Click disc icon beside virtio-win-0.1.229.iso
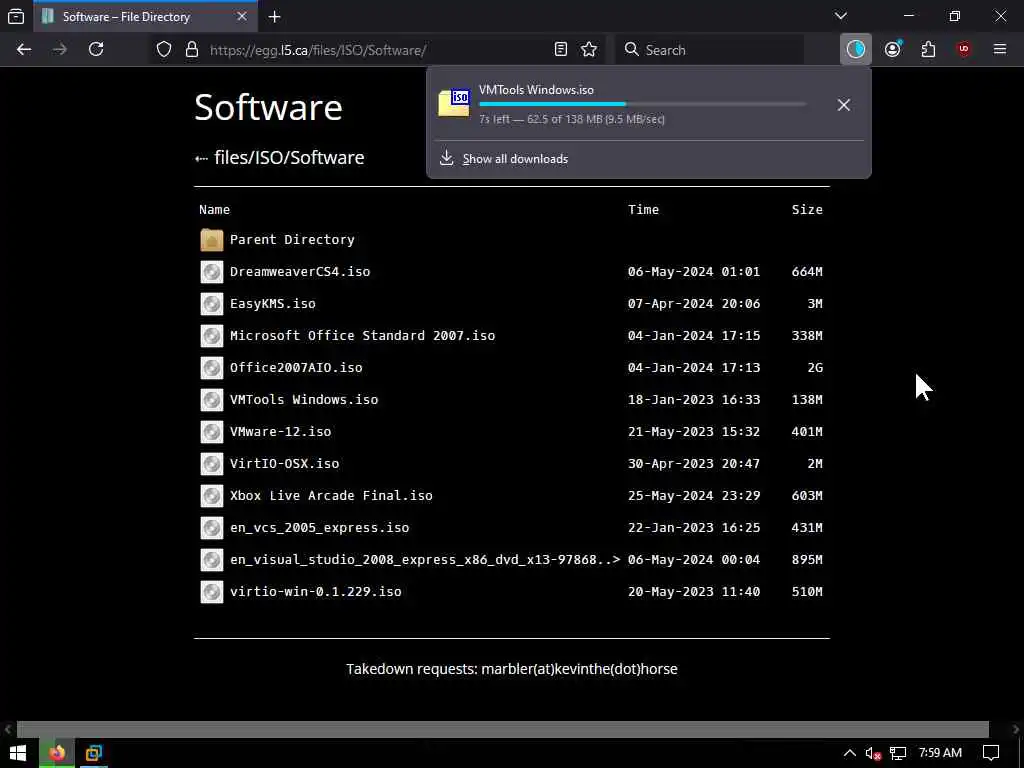This screenshot has width=1024, height=768. 212,592
